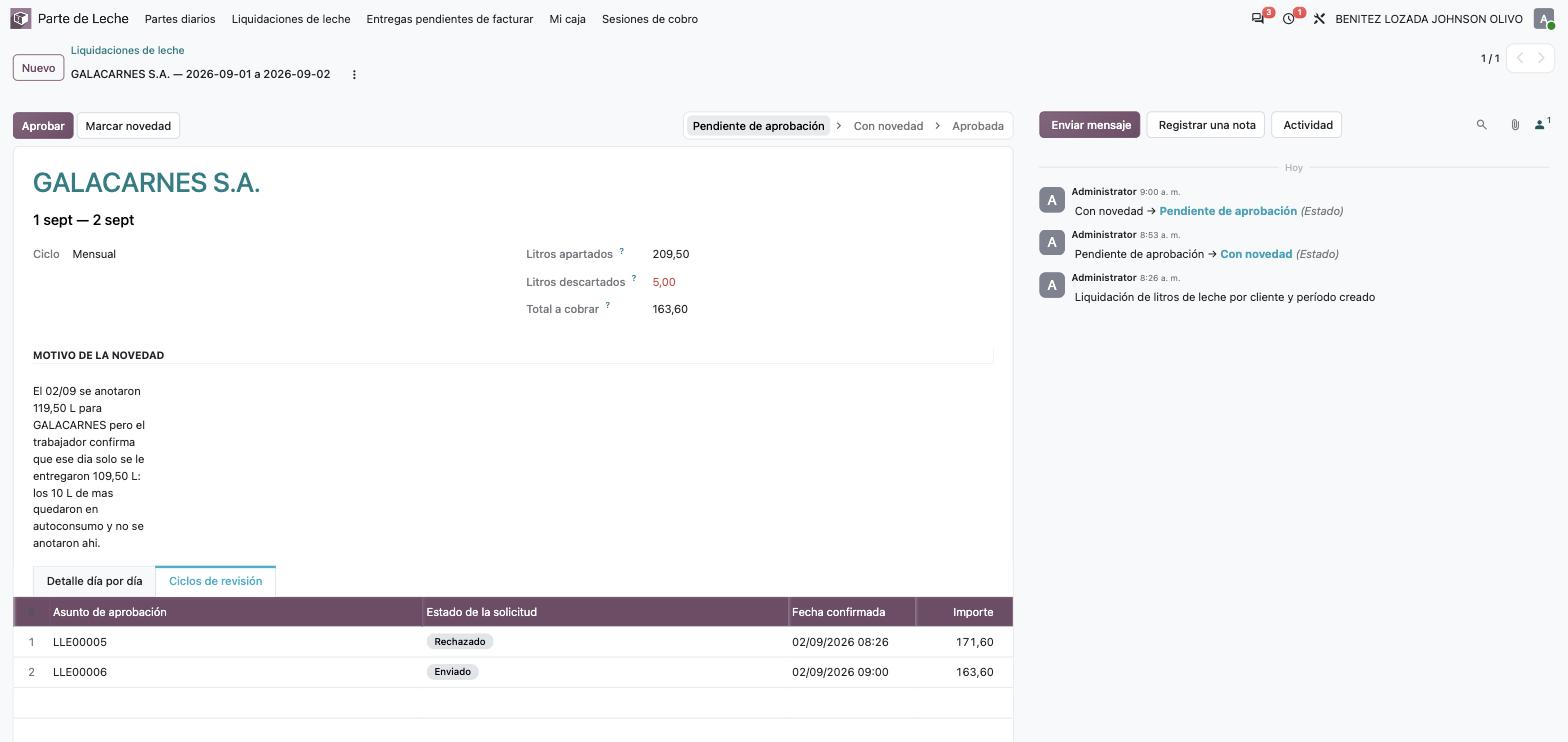Open the user avatar menu

pyautogui.click(x=1544, y=19)
